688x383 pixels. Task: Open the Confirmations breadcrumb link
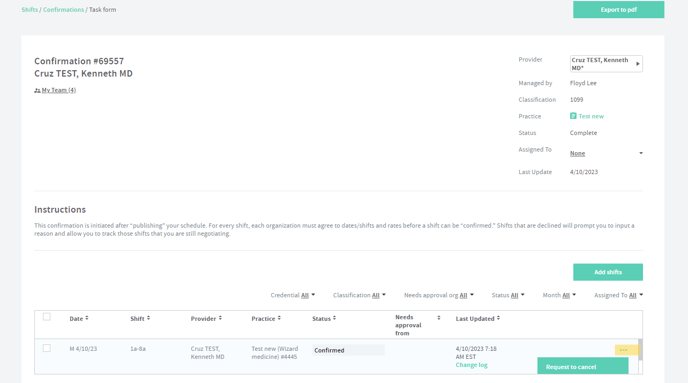pos(63,10)
